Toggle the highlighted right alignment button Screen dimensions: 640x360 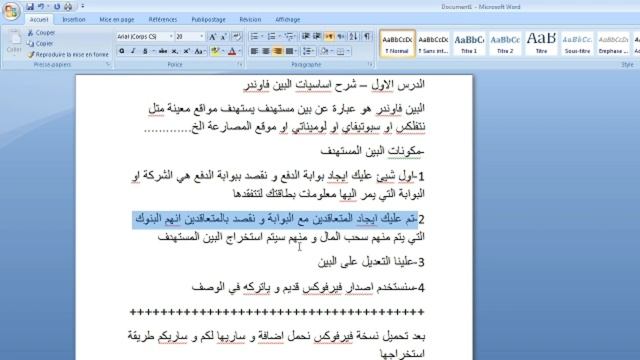click(278, 51)
